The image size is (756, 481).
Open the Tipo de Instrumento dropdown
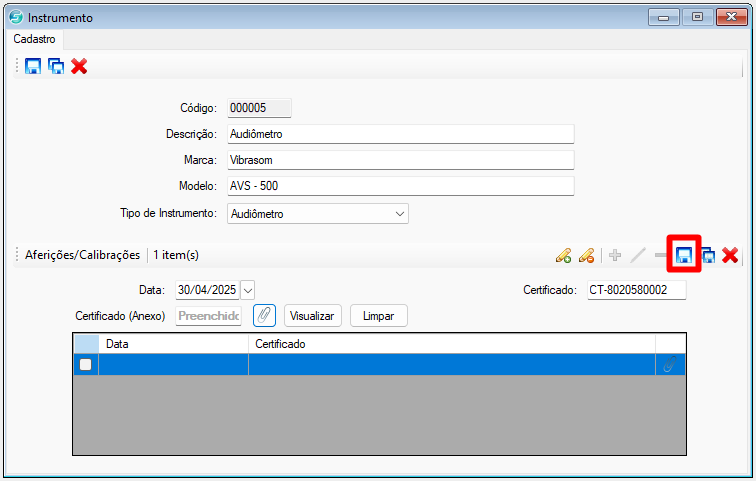tap(400, 213)
